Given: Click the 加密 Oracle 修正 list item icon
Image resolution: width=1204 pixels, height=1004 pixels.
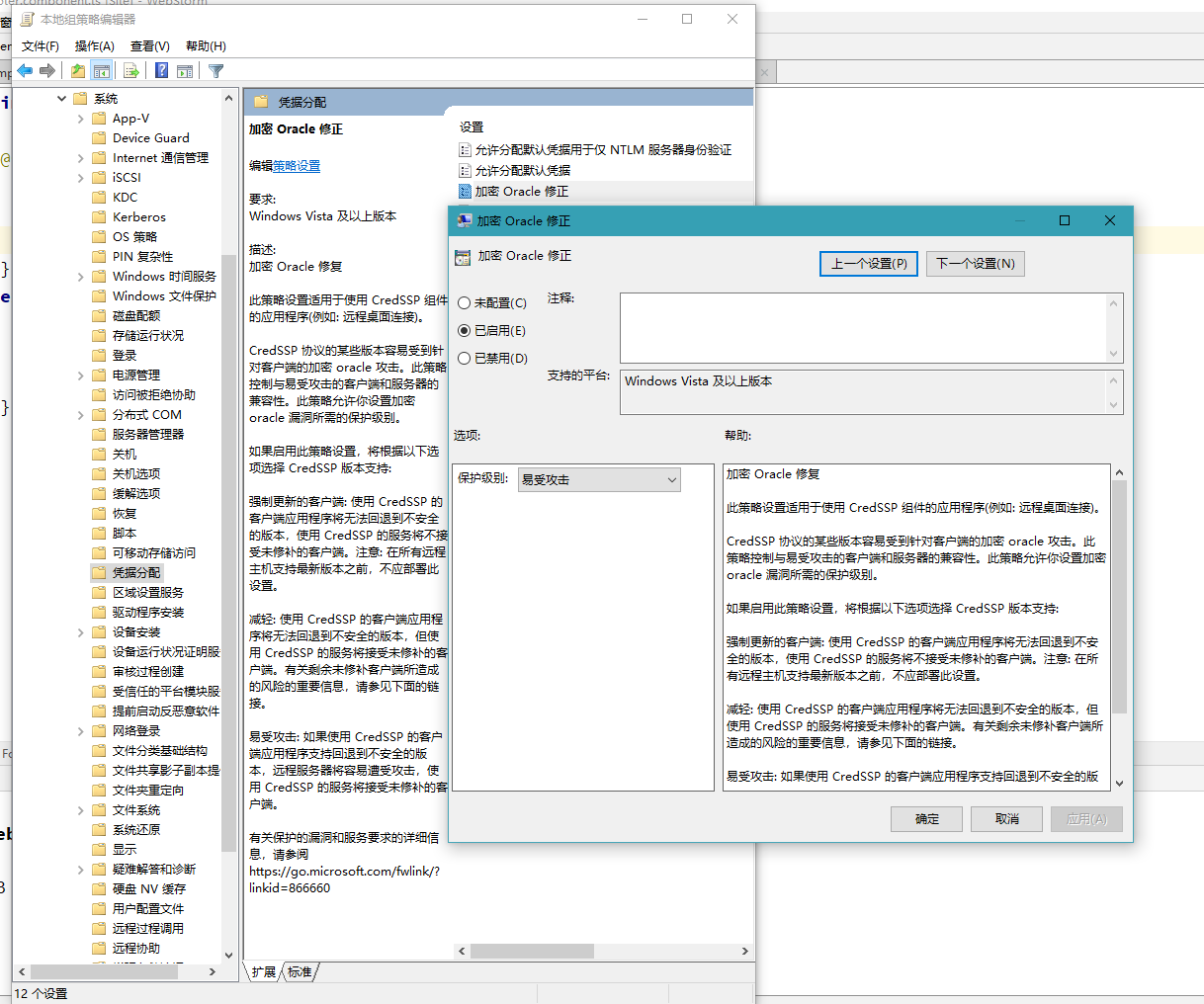Looking at the screenshot, I should (x=465, y=192).
